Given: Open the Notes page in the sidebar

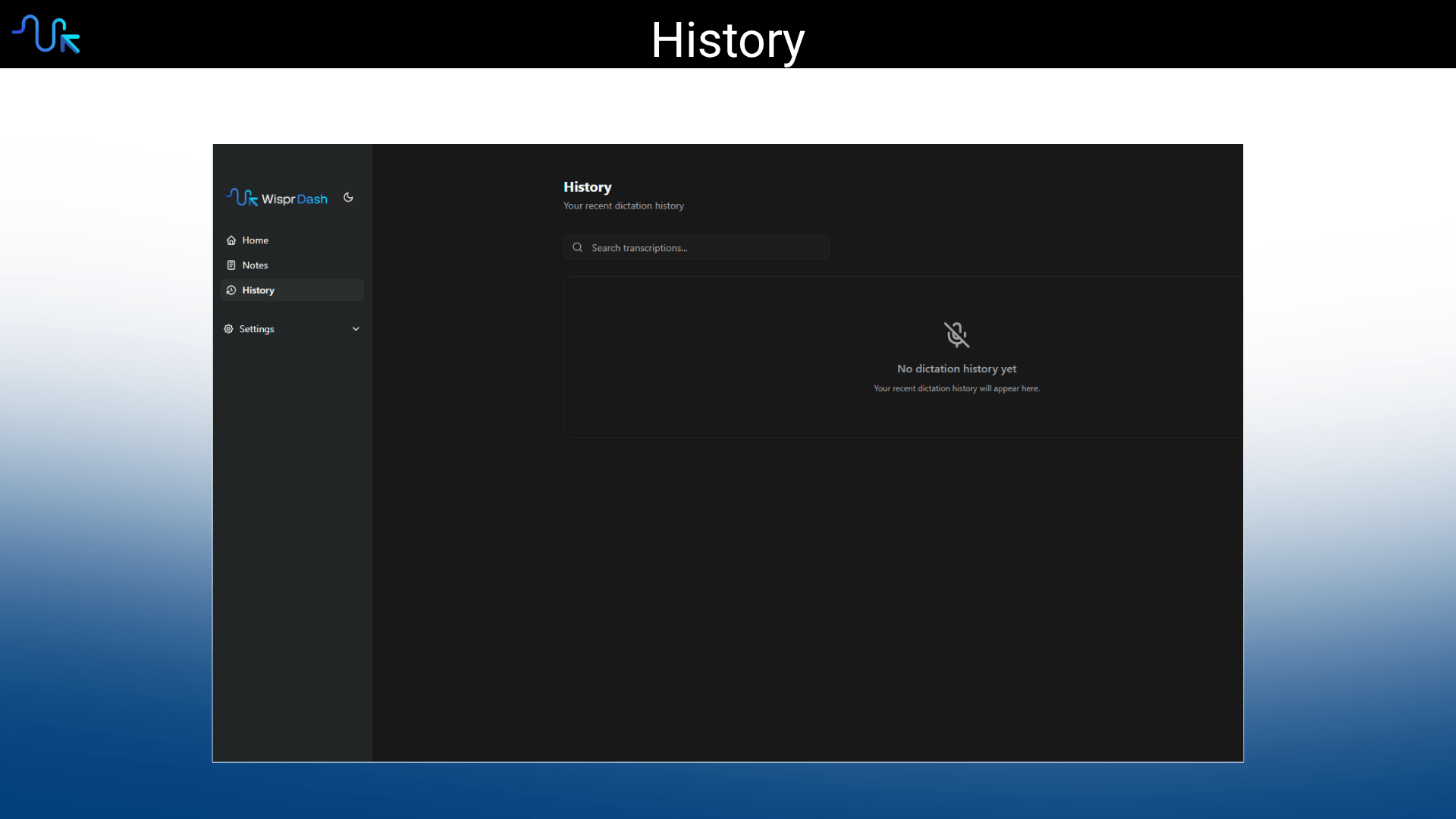Looking at the screenshot, I should [292, 265].
